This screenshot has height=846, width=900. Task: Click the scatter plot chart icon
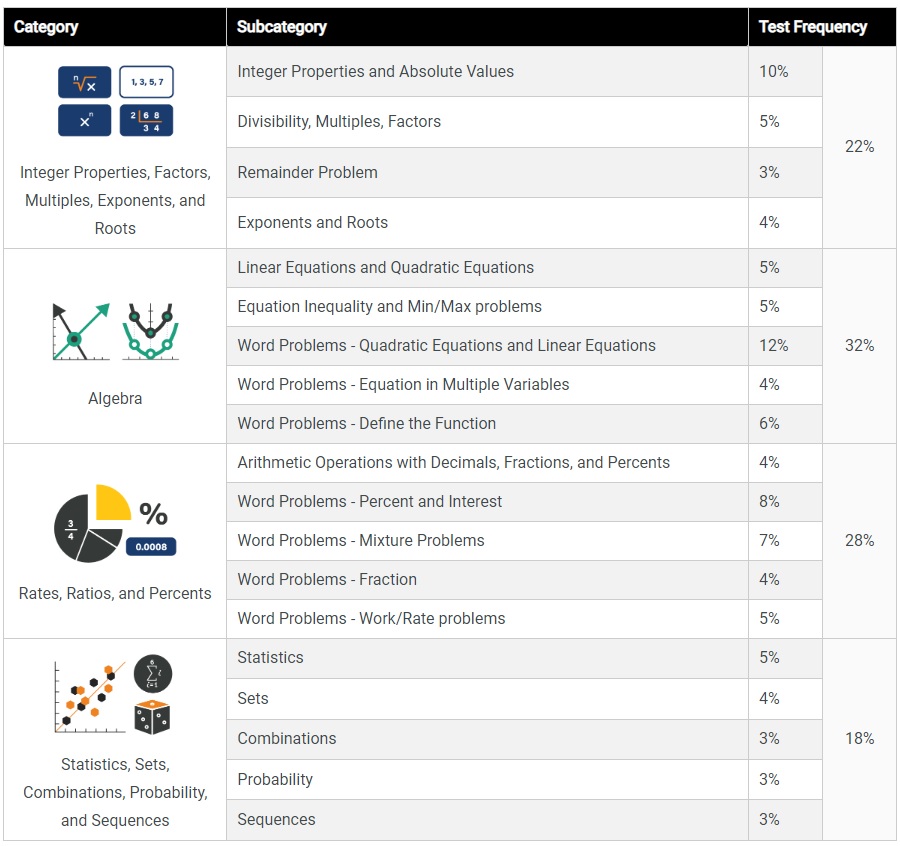click(90, 693)
